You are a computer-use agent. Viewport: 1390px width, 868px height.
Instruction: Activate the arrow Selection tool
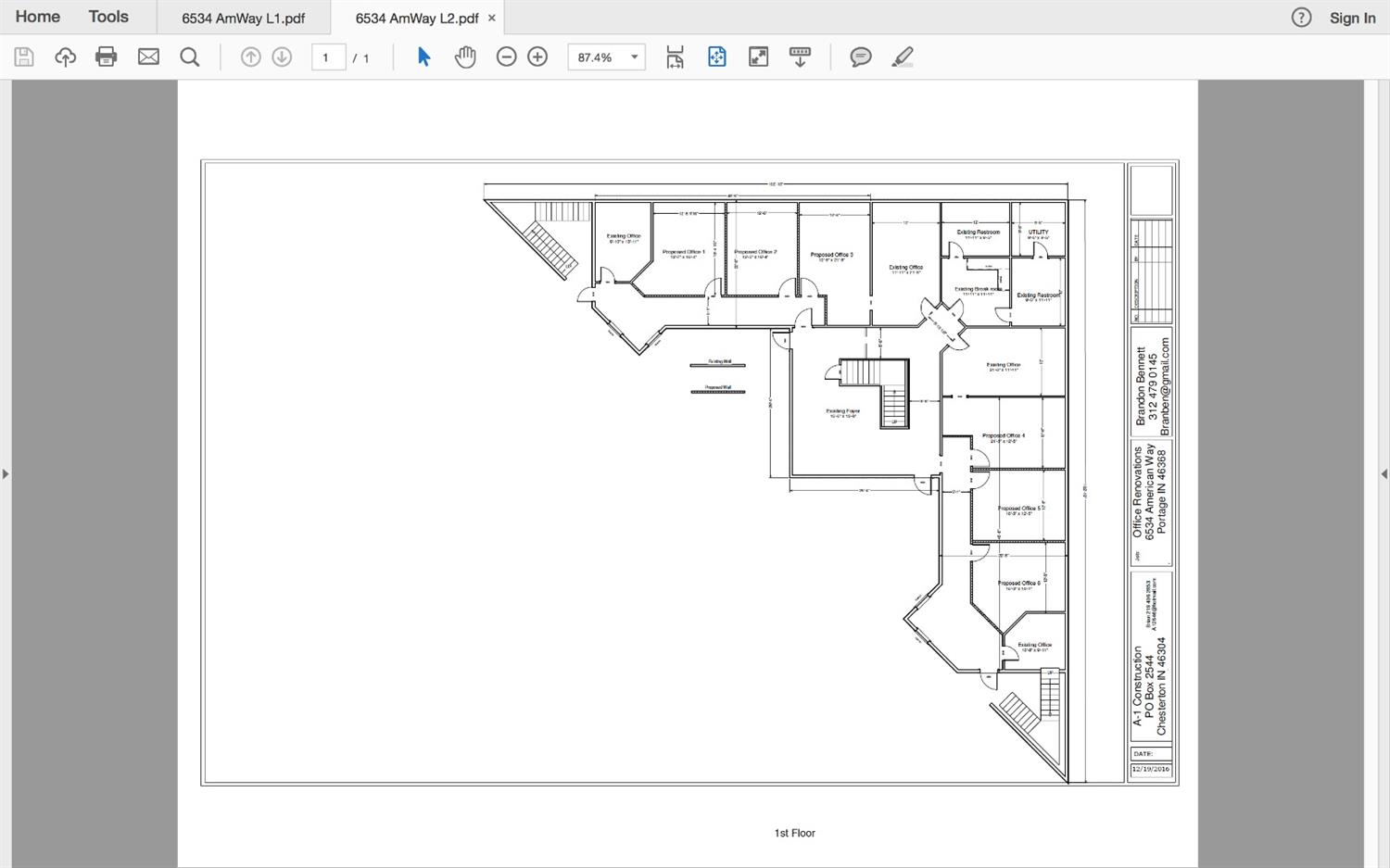[423, 57]
